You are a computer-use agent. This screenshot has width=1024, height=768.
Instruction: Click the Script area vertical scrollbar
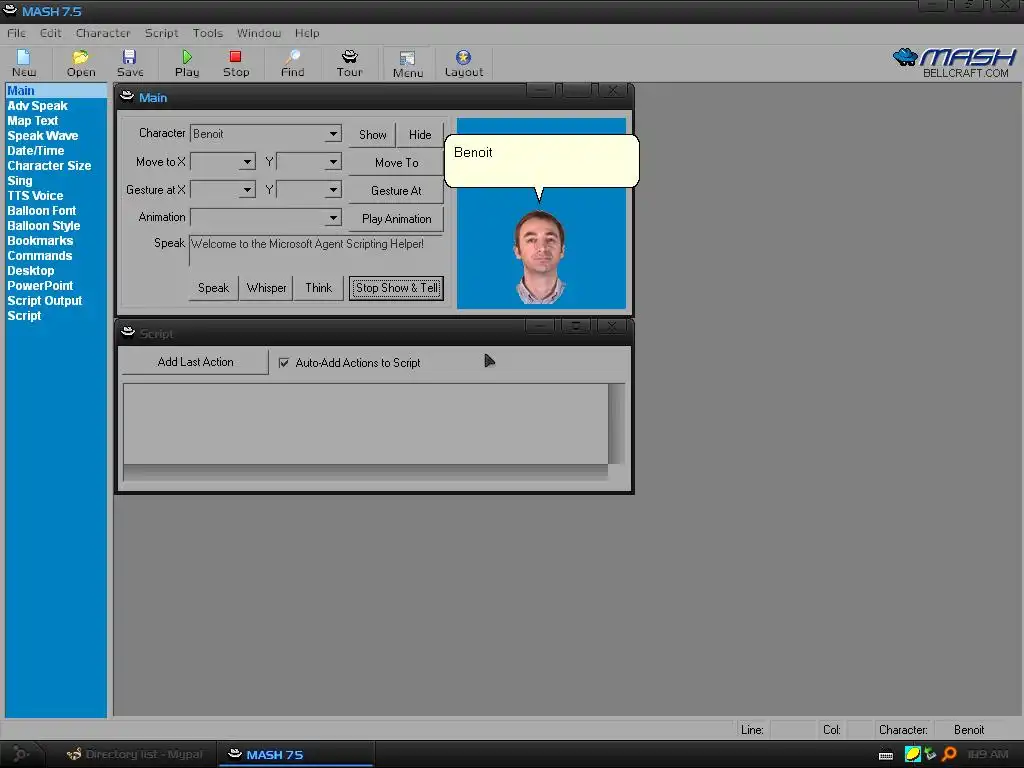pos(616,423)
